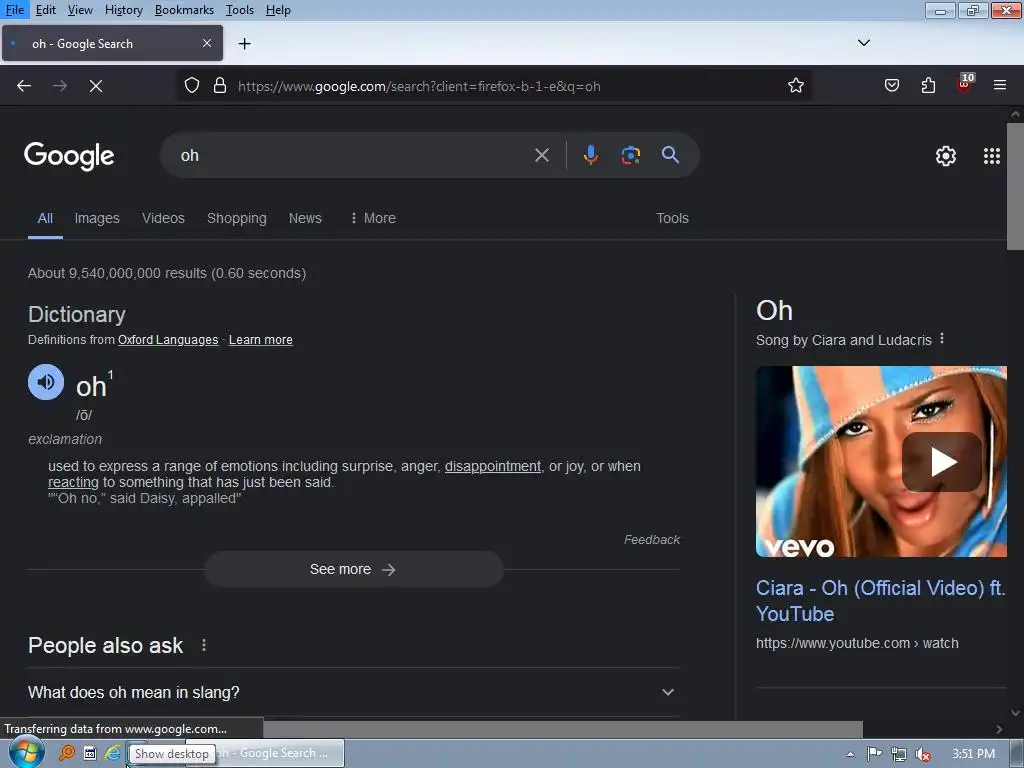Open the Google apps grid
The height and width of the screenshot is (768, 1024).
[991, 156]
